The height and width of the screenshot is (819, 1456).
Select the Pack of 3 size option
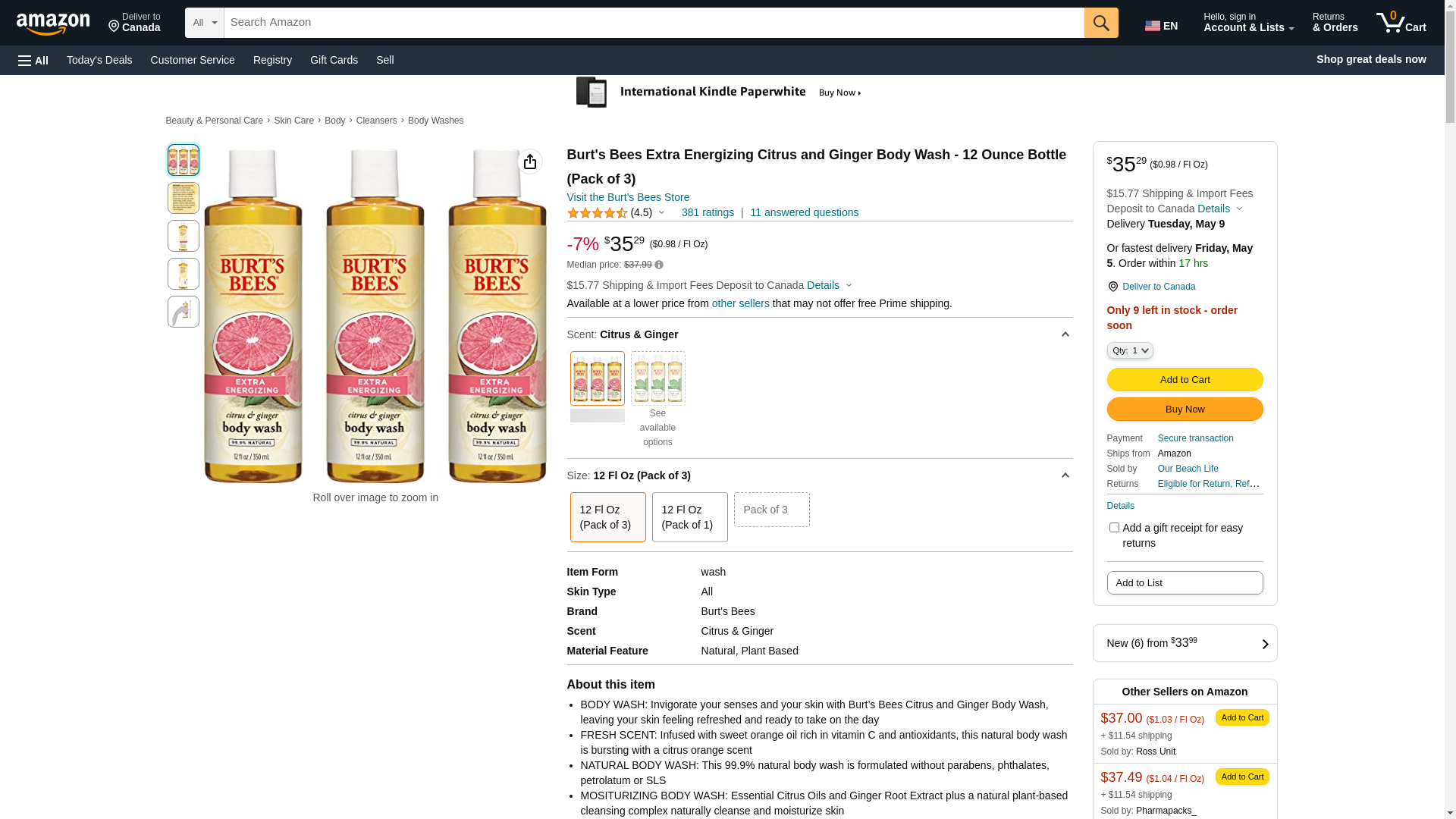771,510
